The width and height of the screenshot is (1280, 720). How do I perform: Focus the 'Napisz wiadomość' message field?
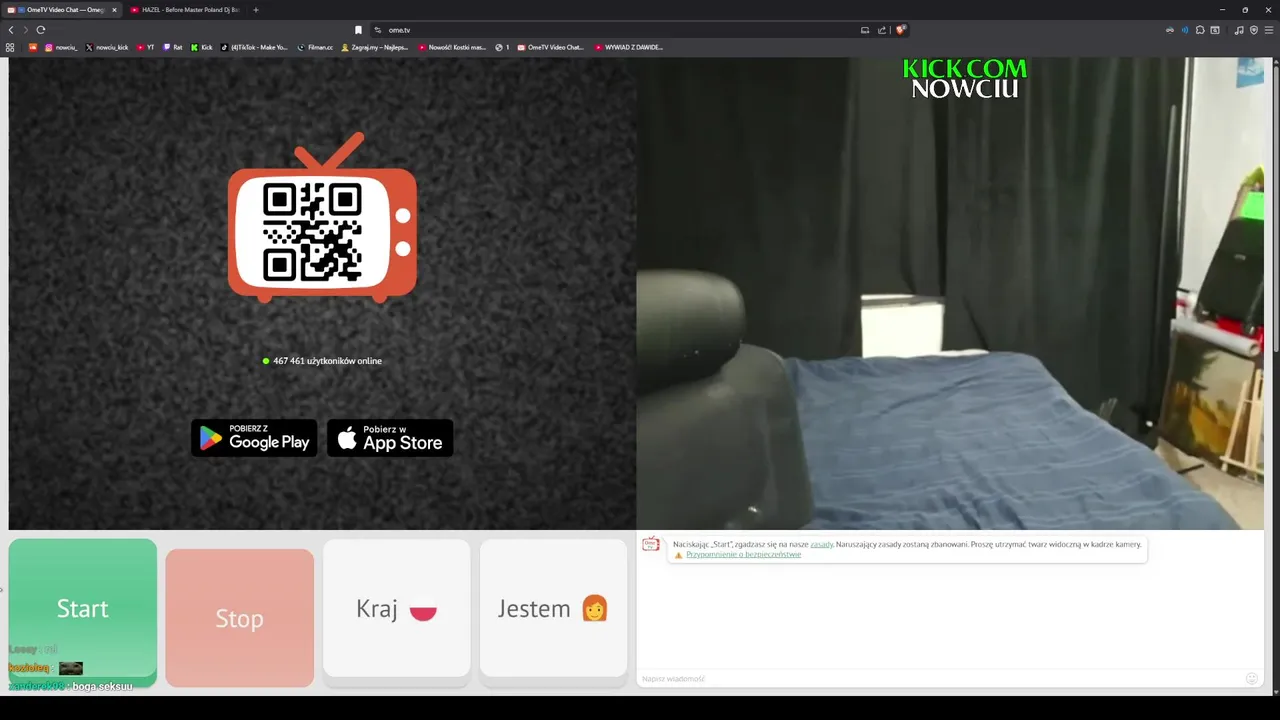[x=940, y=678]
